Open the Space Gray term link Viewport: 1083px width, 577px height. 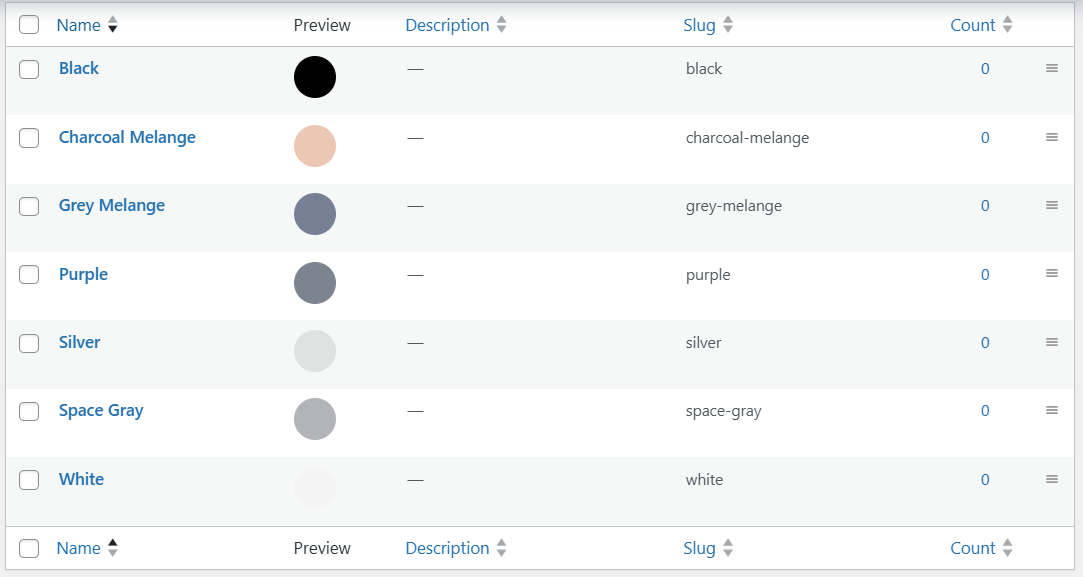(101, 410)
